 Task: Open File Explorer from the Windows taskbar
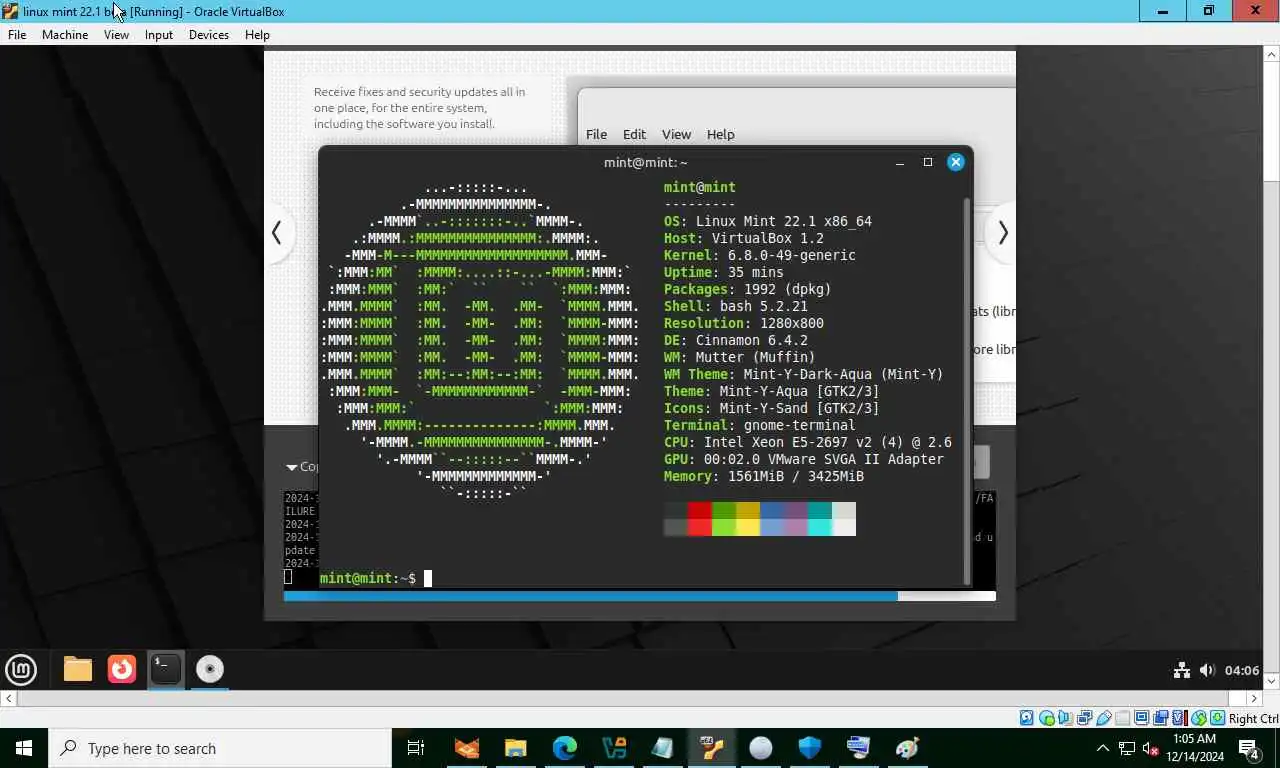(x=516, y=748)
